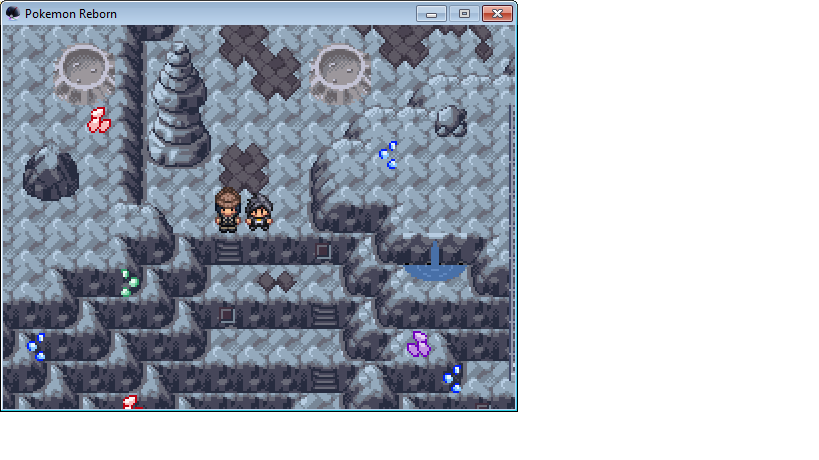Viewport: 819px width, 460px height.
Task: Select blue crystals right of purple crystal
Action: coord(452,379)
